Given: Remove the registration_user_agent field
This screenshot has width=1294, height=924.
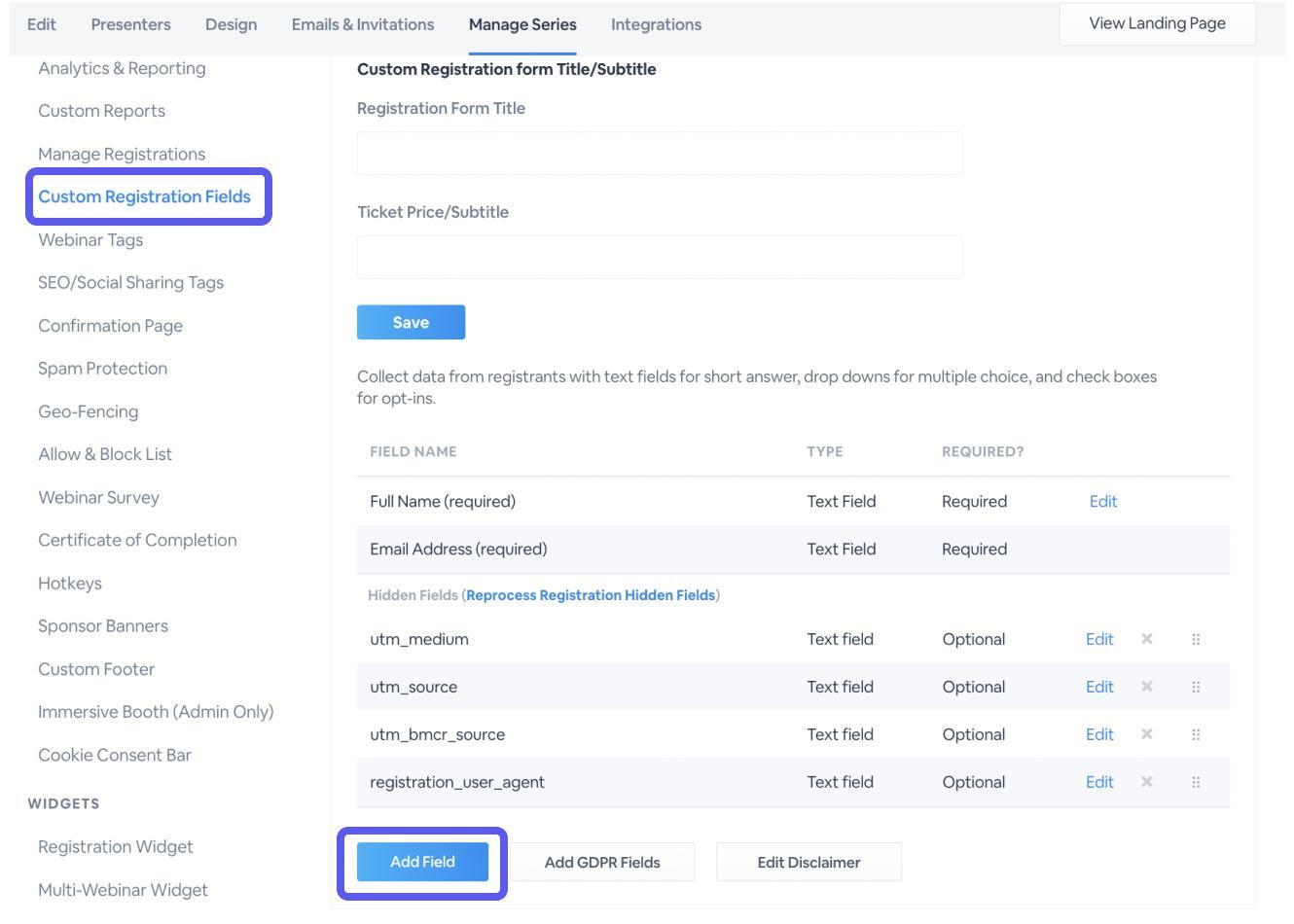Looking at the screenshot, I should click(1146, 782).
